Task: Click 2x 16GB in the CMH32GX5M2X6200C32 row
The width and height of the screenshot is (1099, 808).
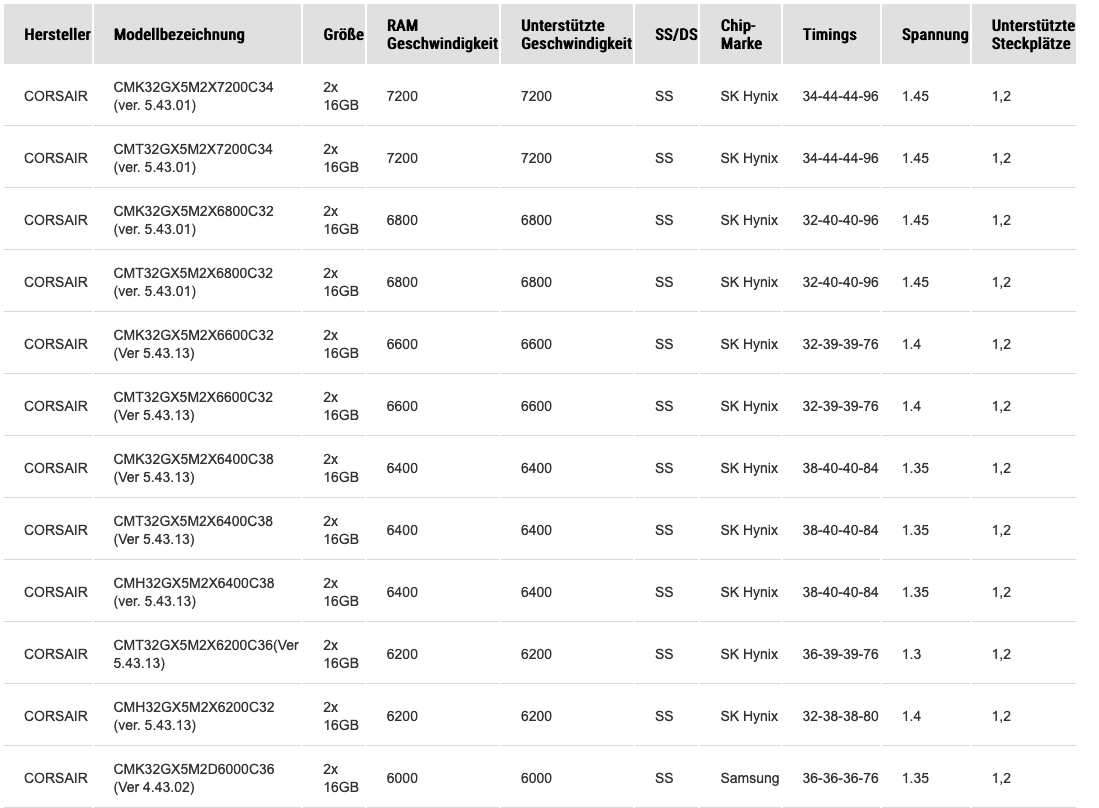Action: pos(341,716)
